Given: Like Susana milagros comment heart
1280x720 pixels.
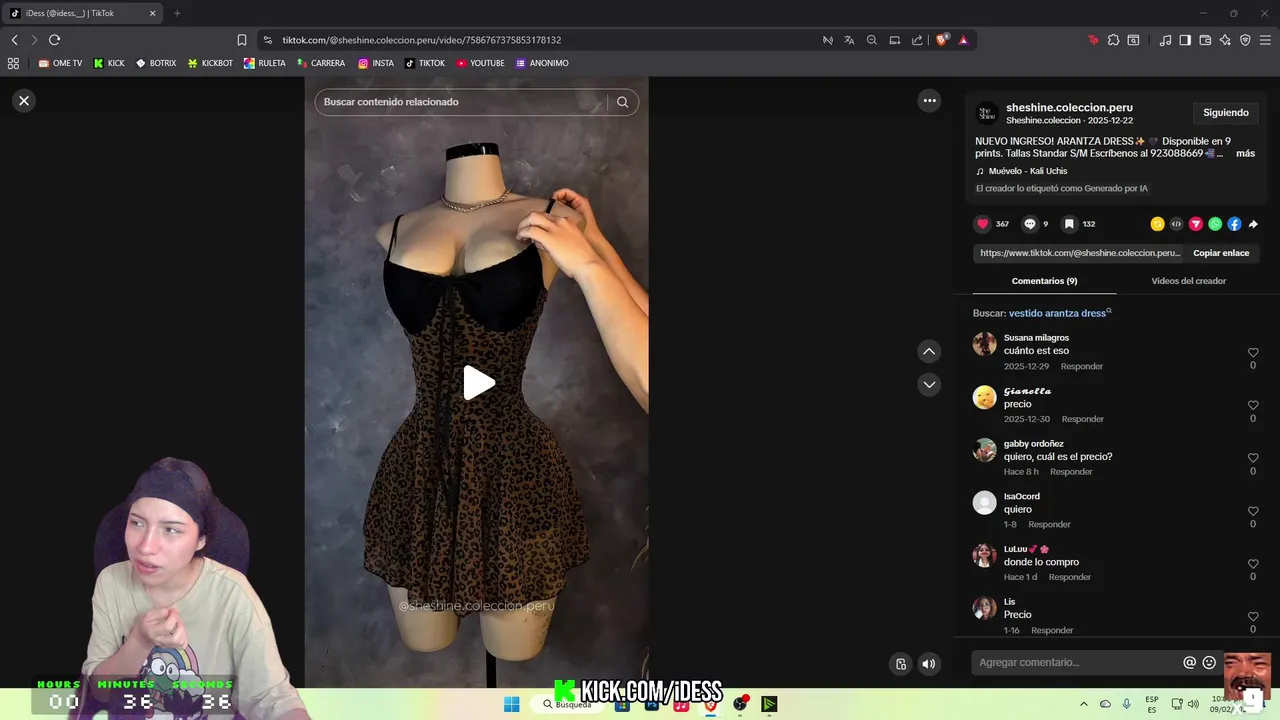Looking at the screenshot, I should pos(1253,353).
